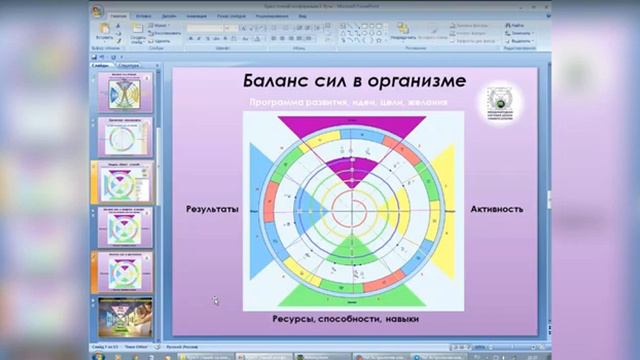Click the Center alignment paragraph icon
This screenshot has width=640, height=360.
tap(282, 39)
